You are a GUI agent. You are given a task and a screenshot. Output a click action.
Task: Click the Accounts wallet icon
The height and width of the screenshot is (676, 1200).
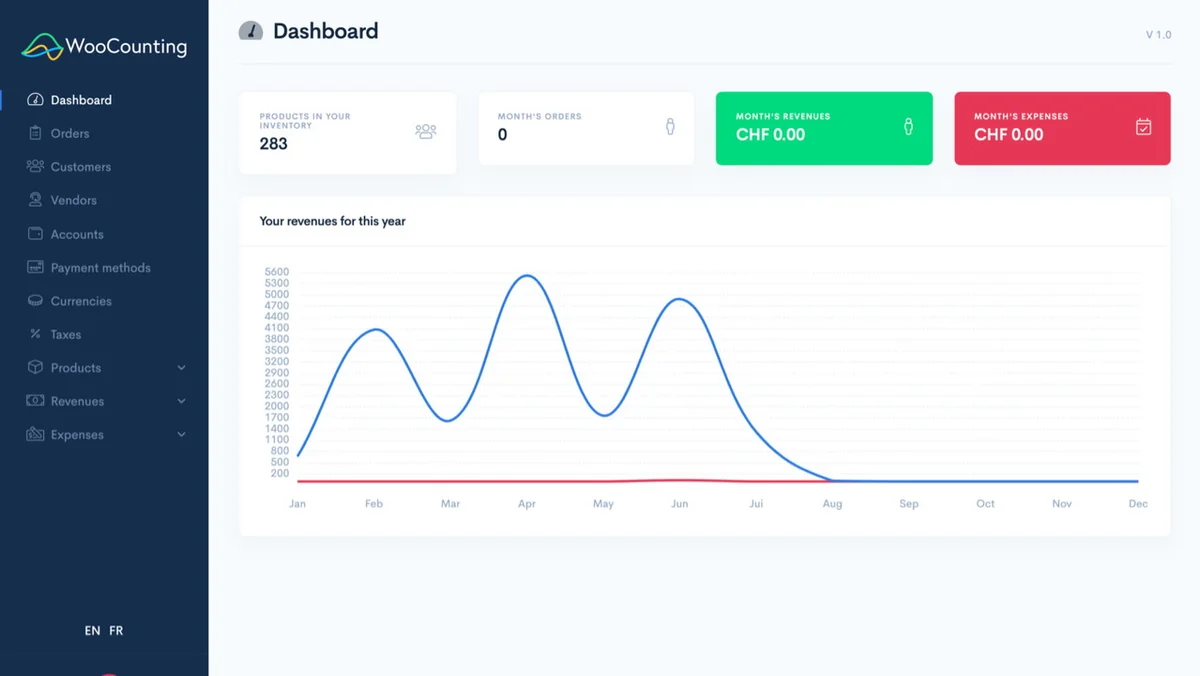35,233
